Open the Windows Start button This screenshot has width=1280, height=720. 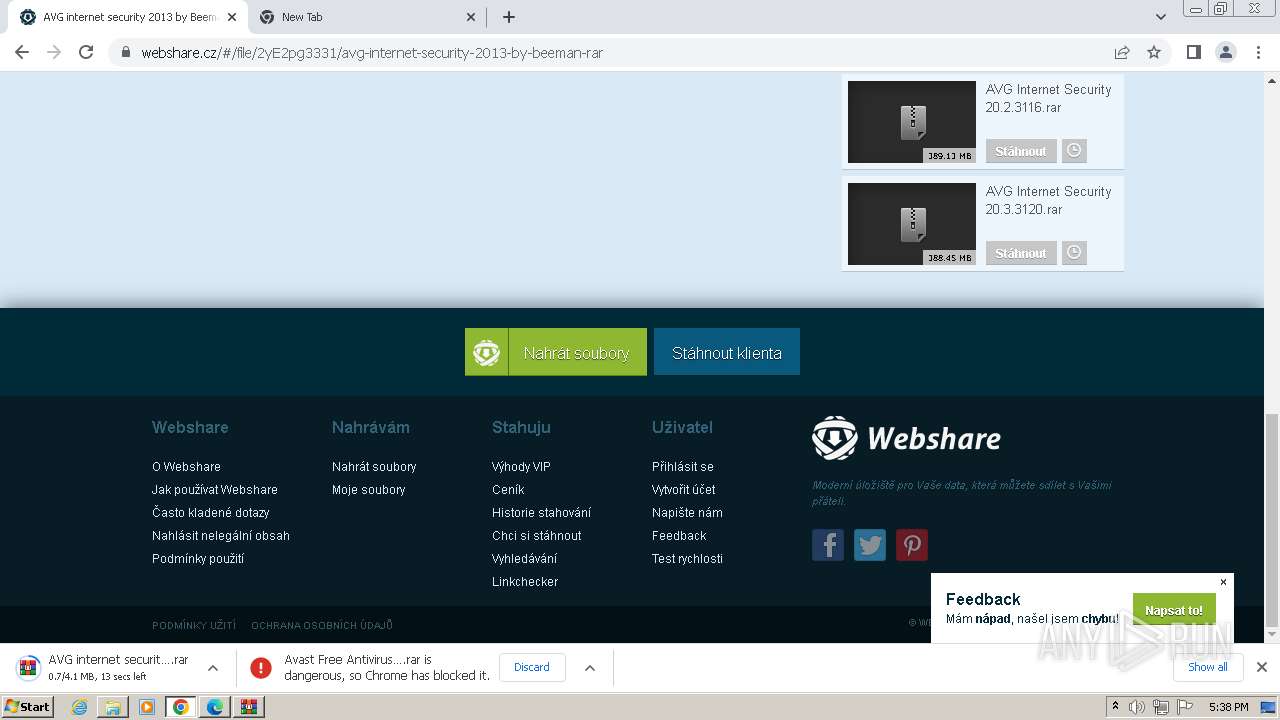[28, 706]
